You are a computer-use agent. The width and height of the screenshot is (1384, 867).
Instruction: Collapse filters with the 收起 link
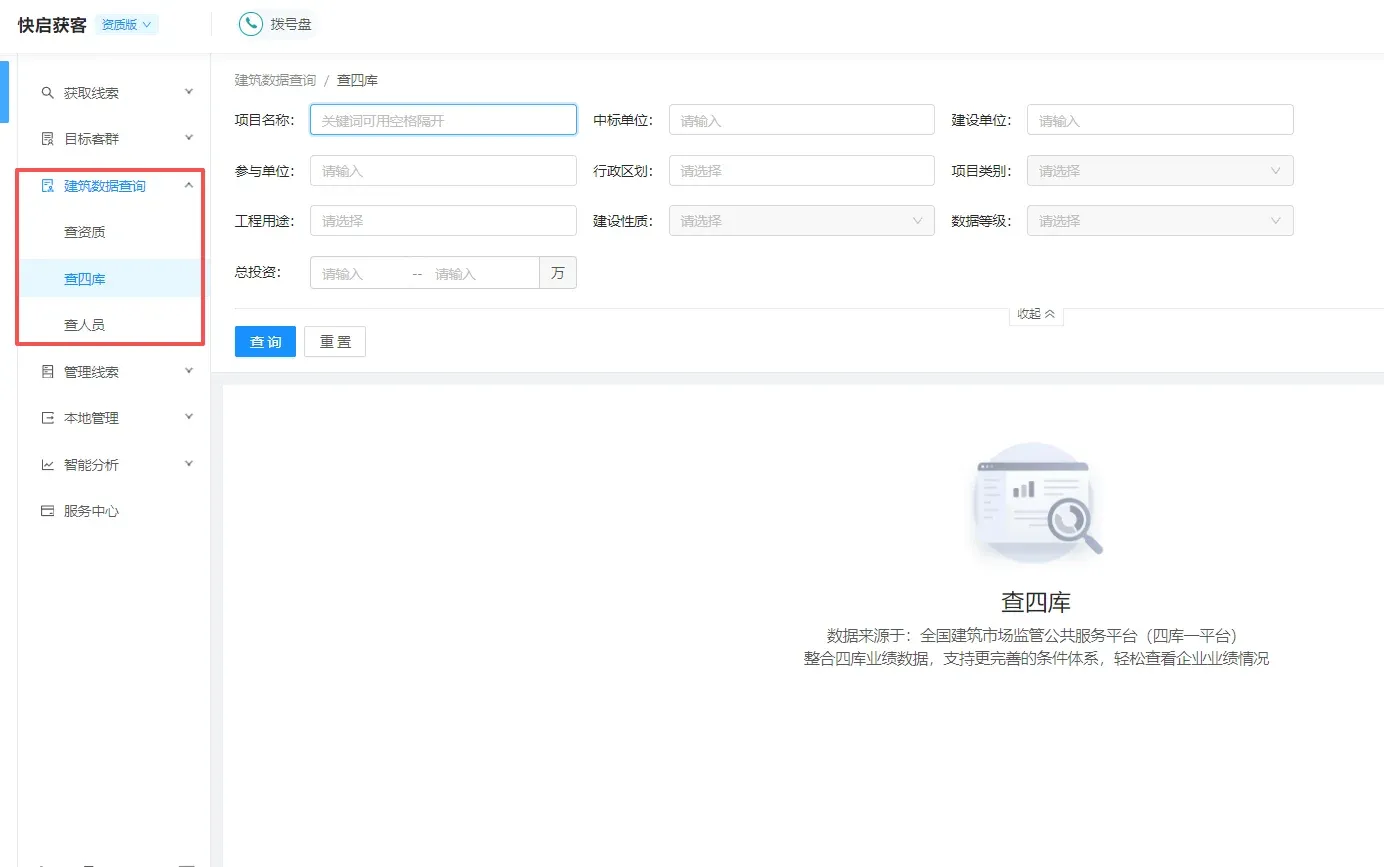pos(1036,314)
